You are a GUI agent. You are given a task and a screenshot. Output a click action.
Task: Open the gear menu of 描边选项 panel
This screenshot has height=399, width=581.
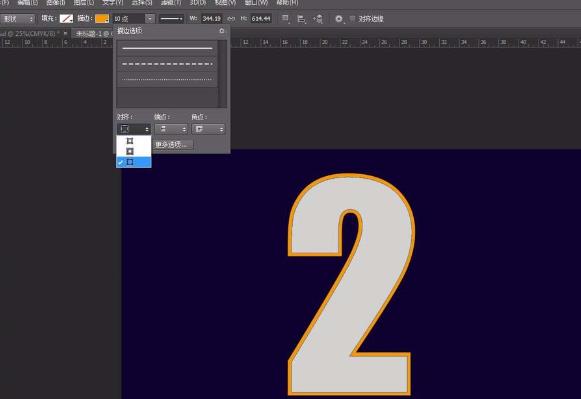pos(222,31)
